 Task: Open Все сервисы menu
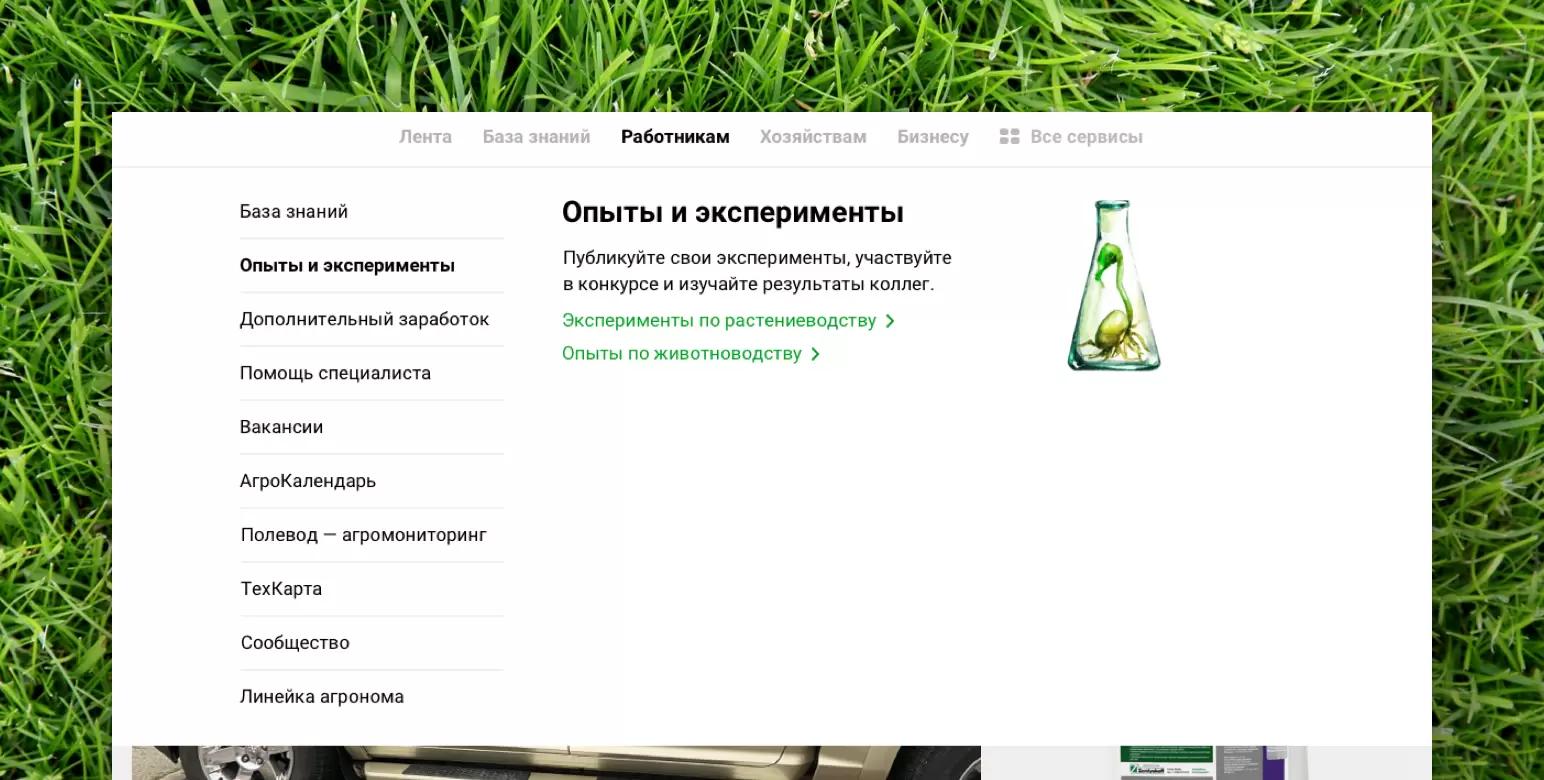pos(1086,137)
